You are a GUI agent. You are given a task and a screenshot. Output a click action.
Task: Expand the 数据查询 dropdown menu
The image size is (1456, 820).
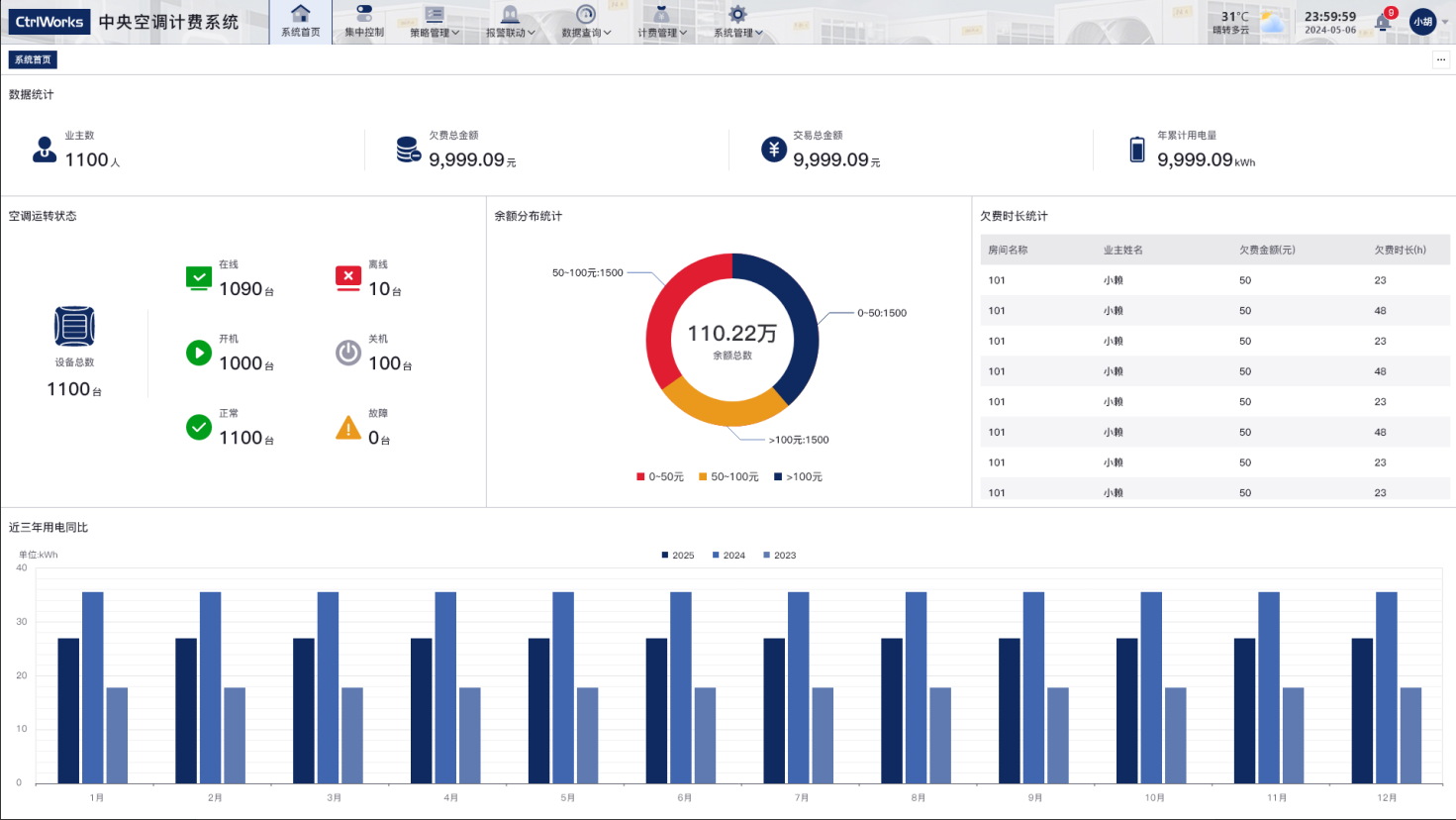(x=586, y=22)
